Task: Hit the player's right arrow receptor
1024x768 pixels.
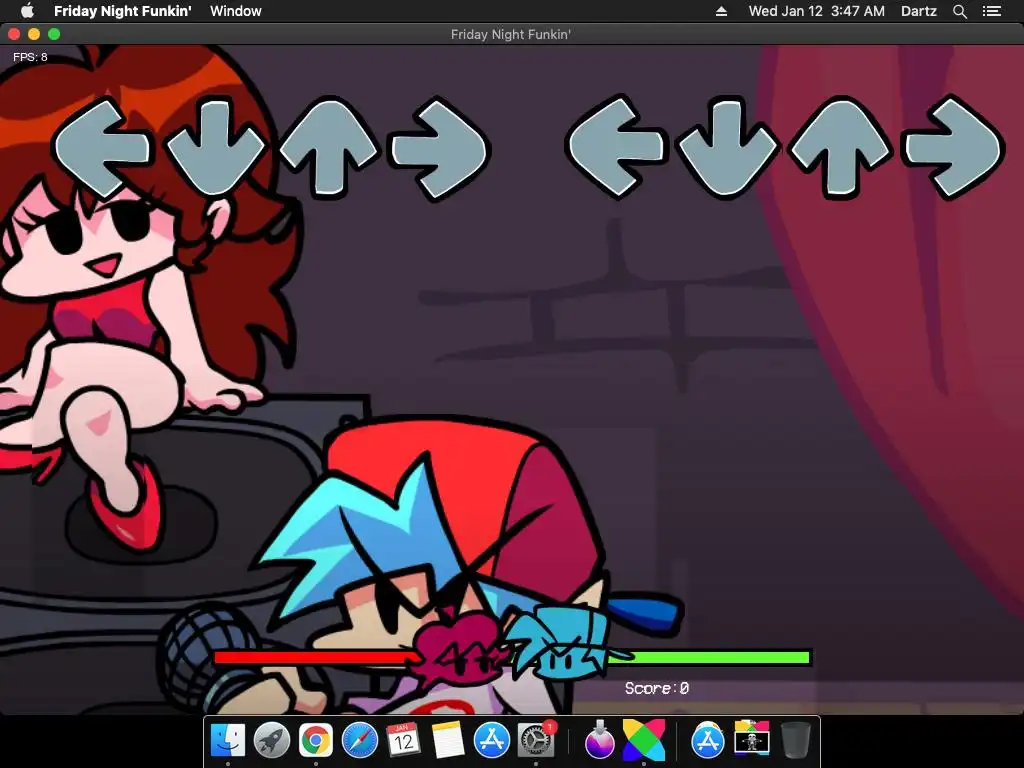Action: [x=953, y=148]
